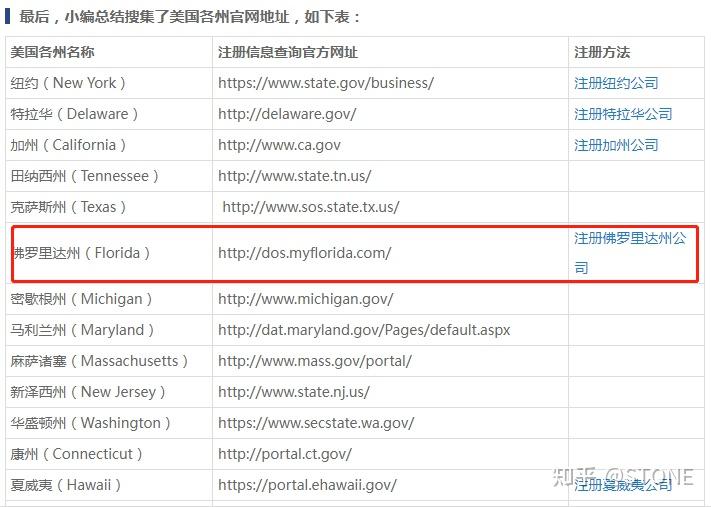Open the 注册加州公司 link

[616, 145]
